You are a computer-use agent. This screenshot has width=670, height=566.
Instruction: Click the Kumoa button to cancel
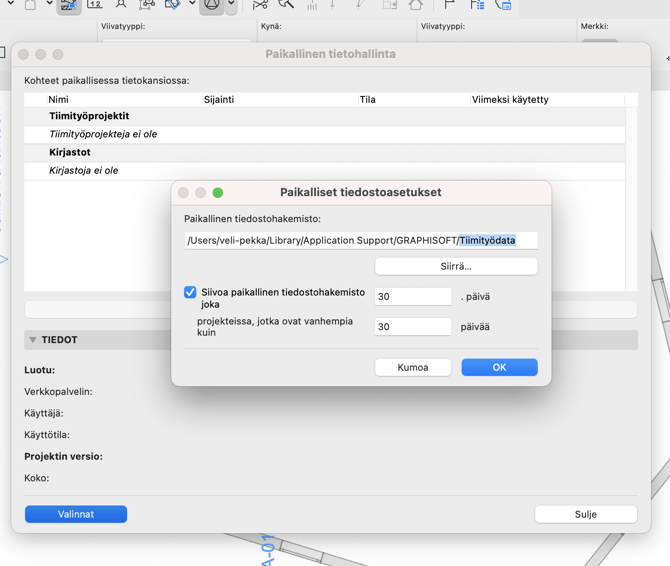click(x=412, y=367)
